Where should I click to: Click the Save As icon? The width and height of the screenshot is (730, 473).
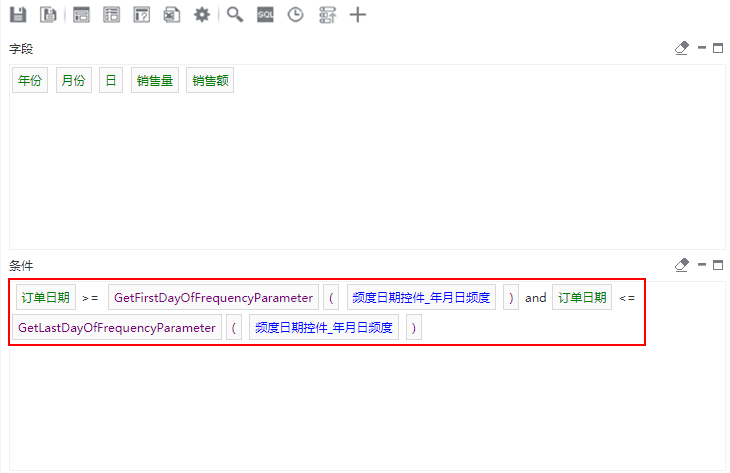click(48, 15)
